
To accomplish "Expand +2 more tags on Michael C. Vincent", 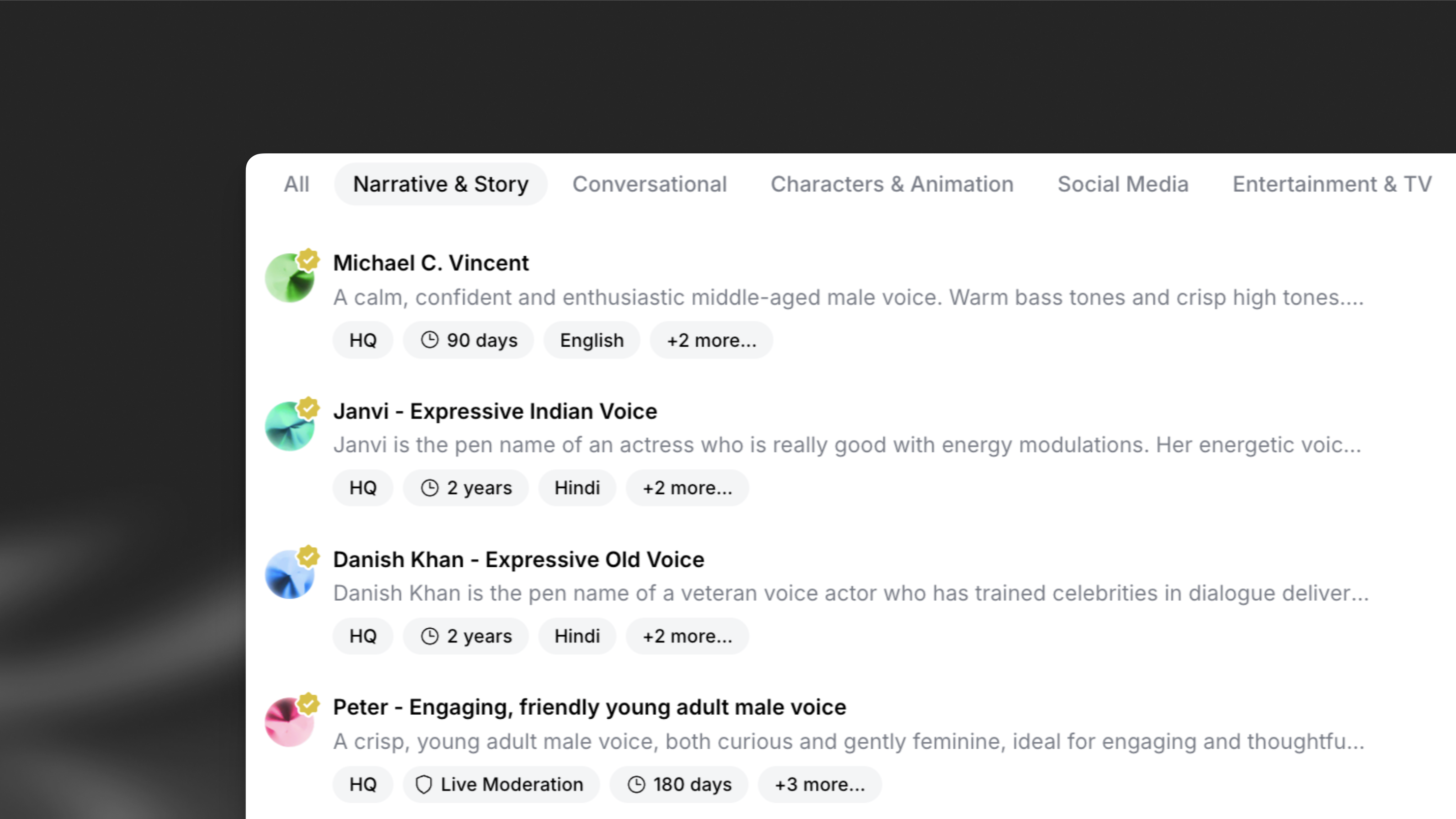I will point(712,340).
